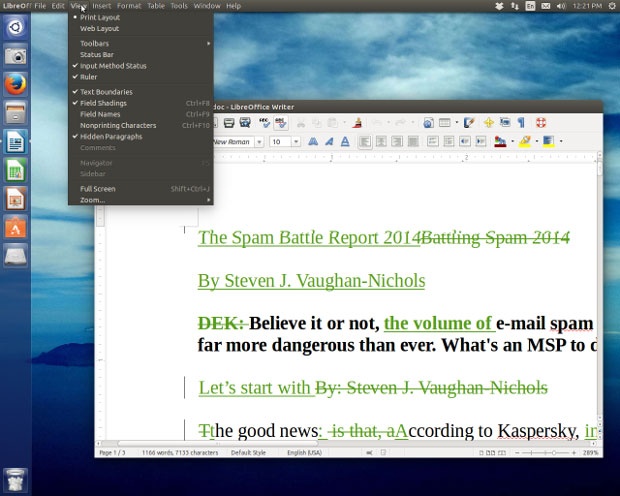Open the Format menu

pyautogui.click(x=129, y=6)
